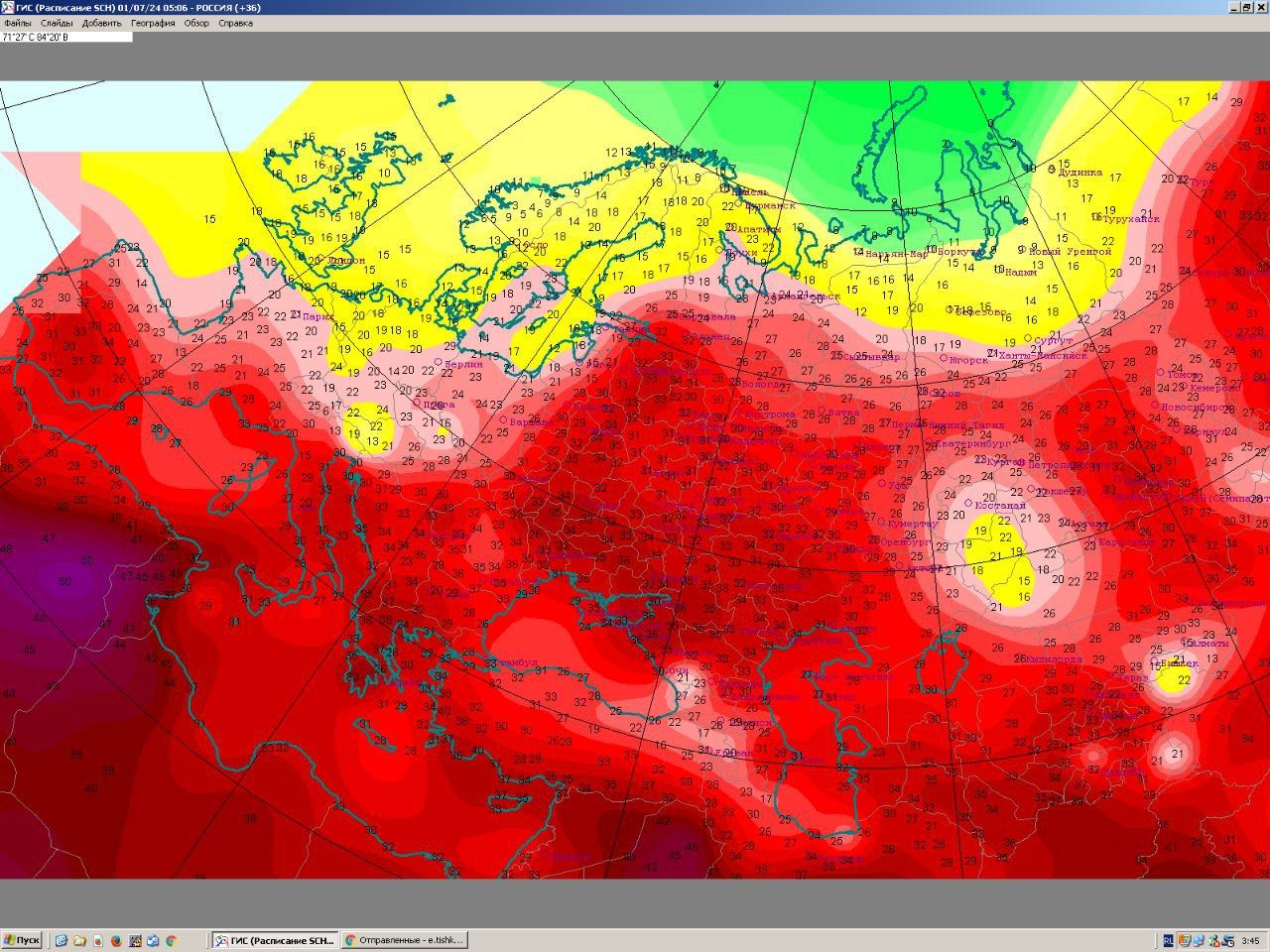The image size is (1270, 952).
Task: Switch to Chrome Отправленные taskbar window
Action: coord(404,940)
